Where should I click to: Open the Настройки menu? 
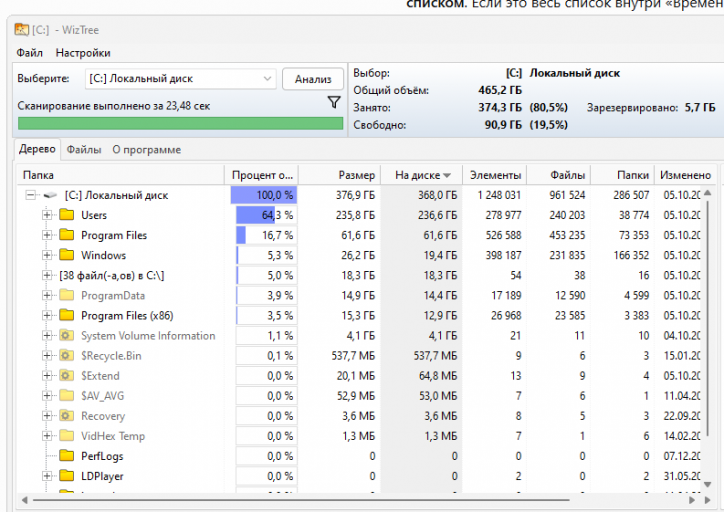tap(83, 53)
